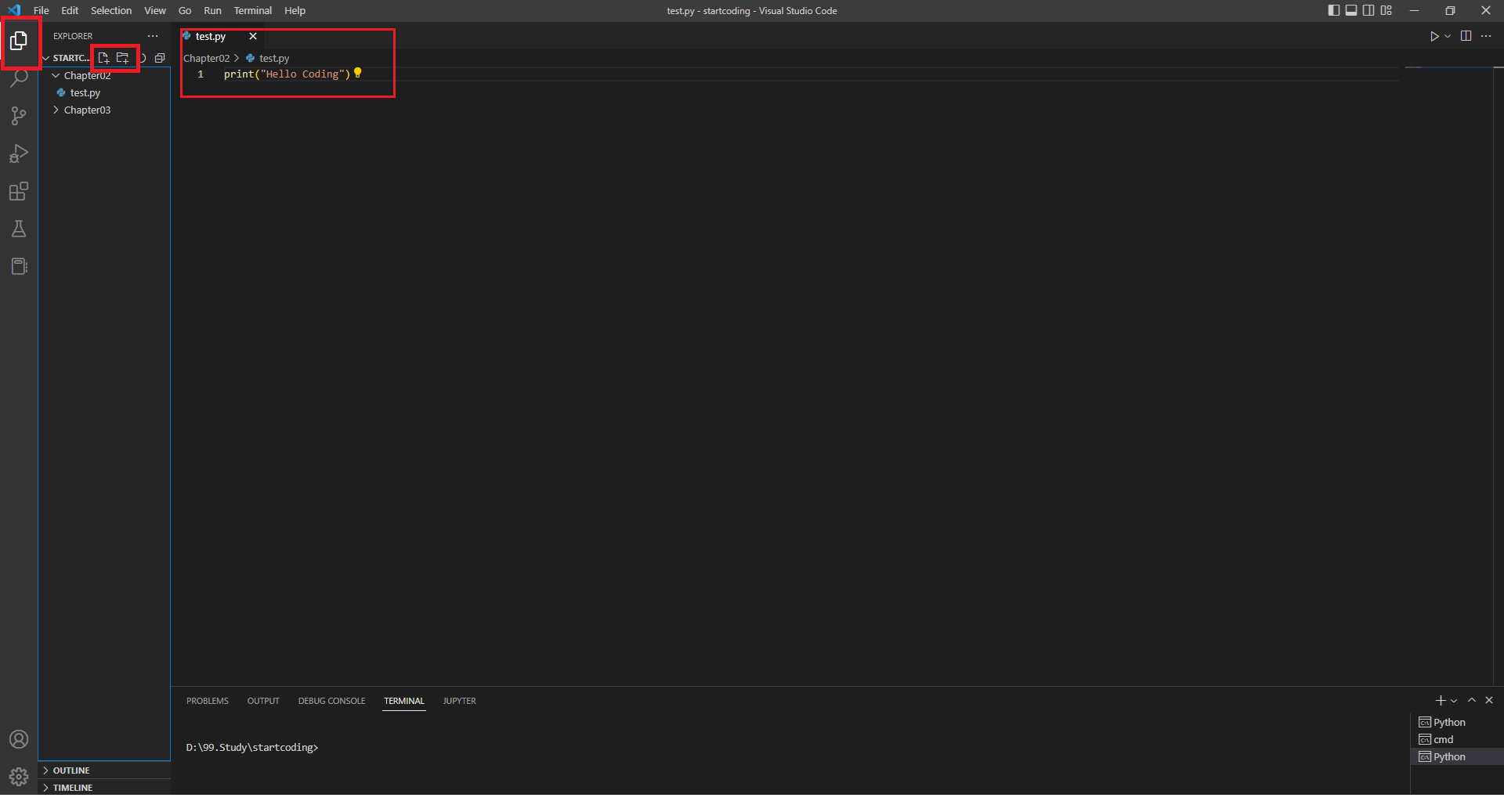Click Chapter02 in the breadcrumb
This screenshot has width=1504, height=812.
click(207, 58)
